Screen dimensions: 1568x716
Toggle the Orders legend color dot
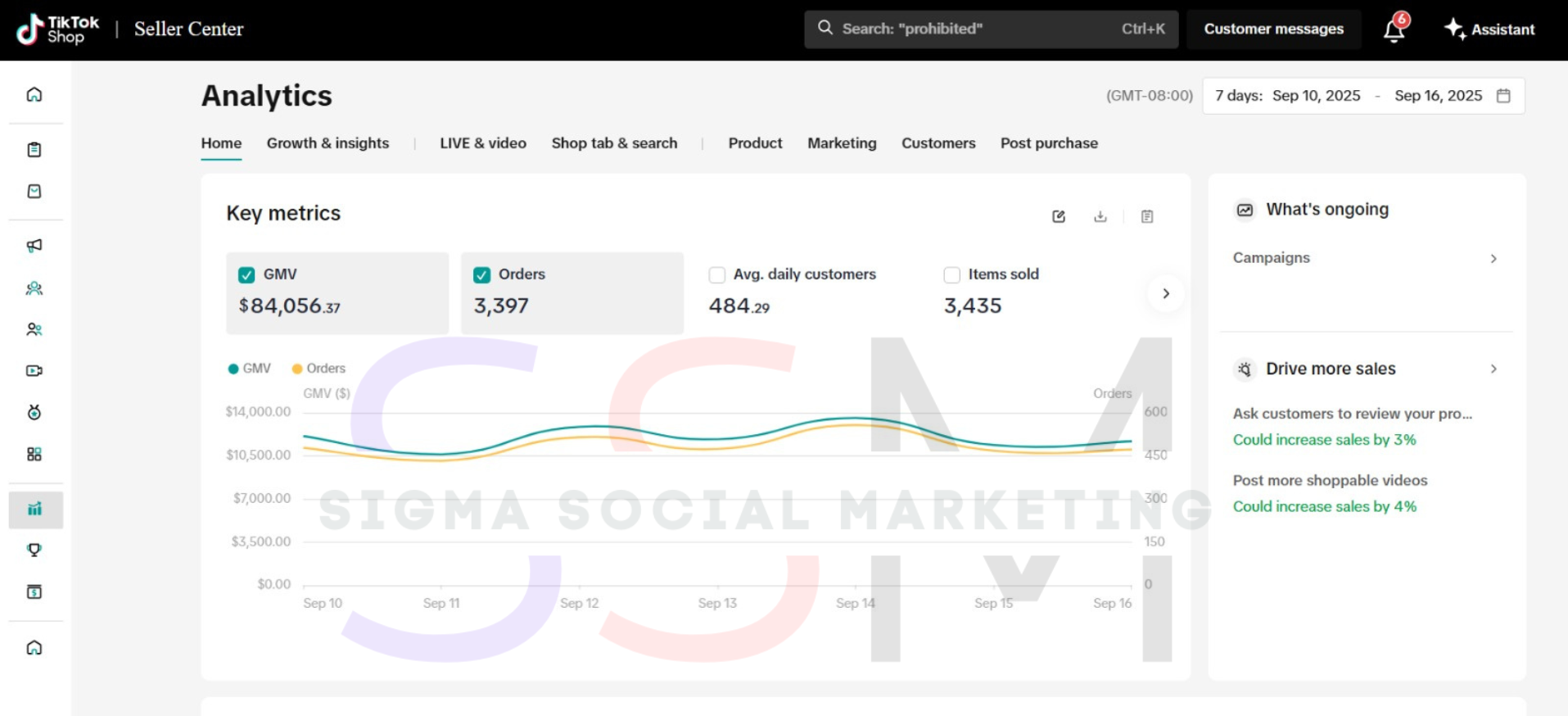tap(297, 369)
